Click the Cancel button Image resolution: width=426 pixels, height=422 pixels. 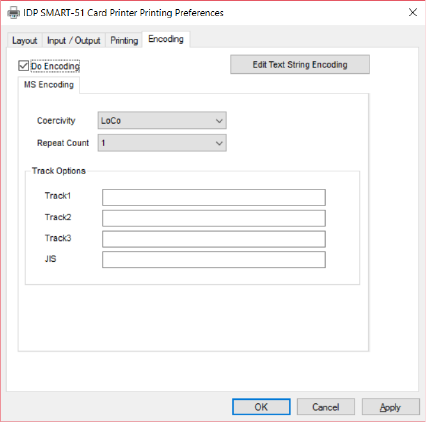pos(326,407)
